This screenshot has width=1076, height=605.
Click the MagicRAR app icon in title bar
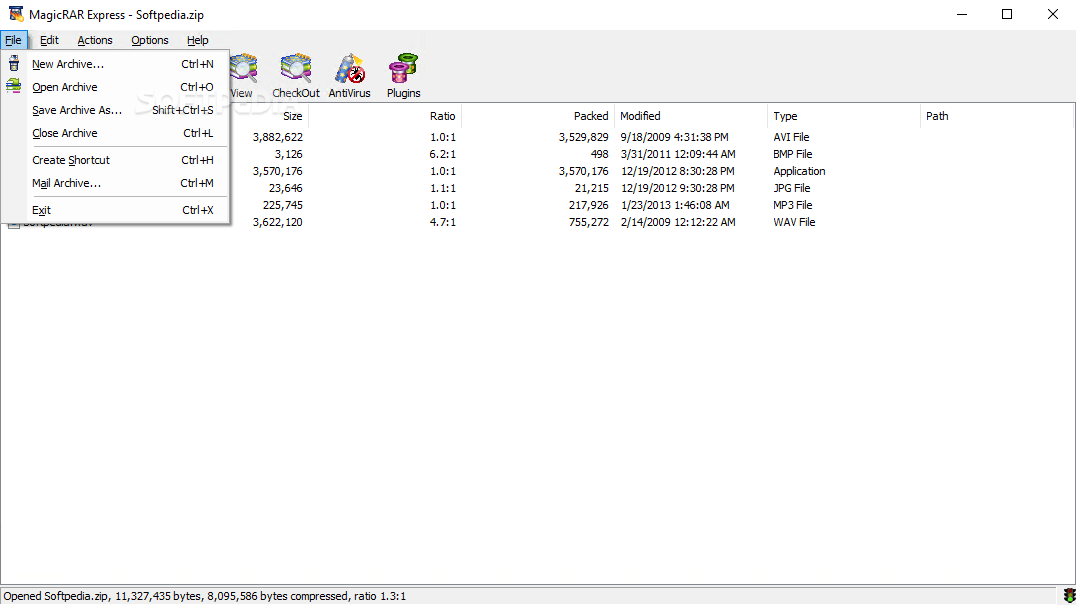[x=15, y=14]
